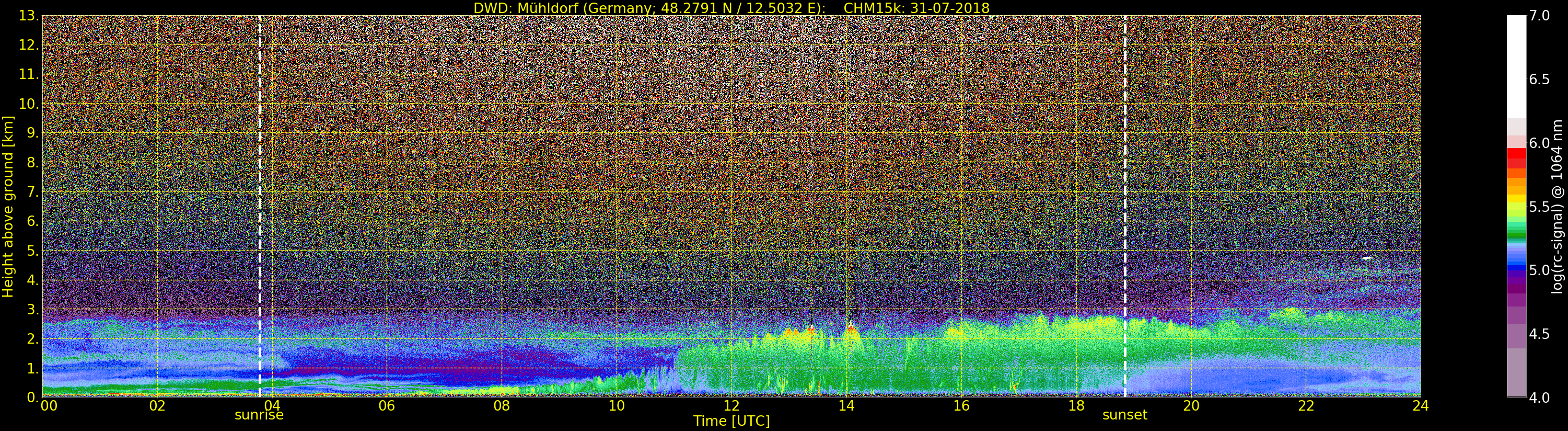1568x431 pixels.
Task: Click colorbar tick label "6.5"
Action: (1539, 80)
